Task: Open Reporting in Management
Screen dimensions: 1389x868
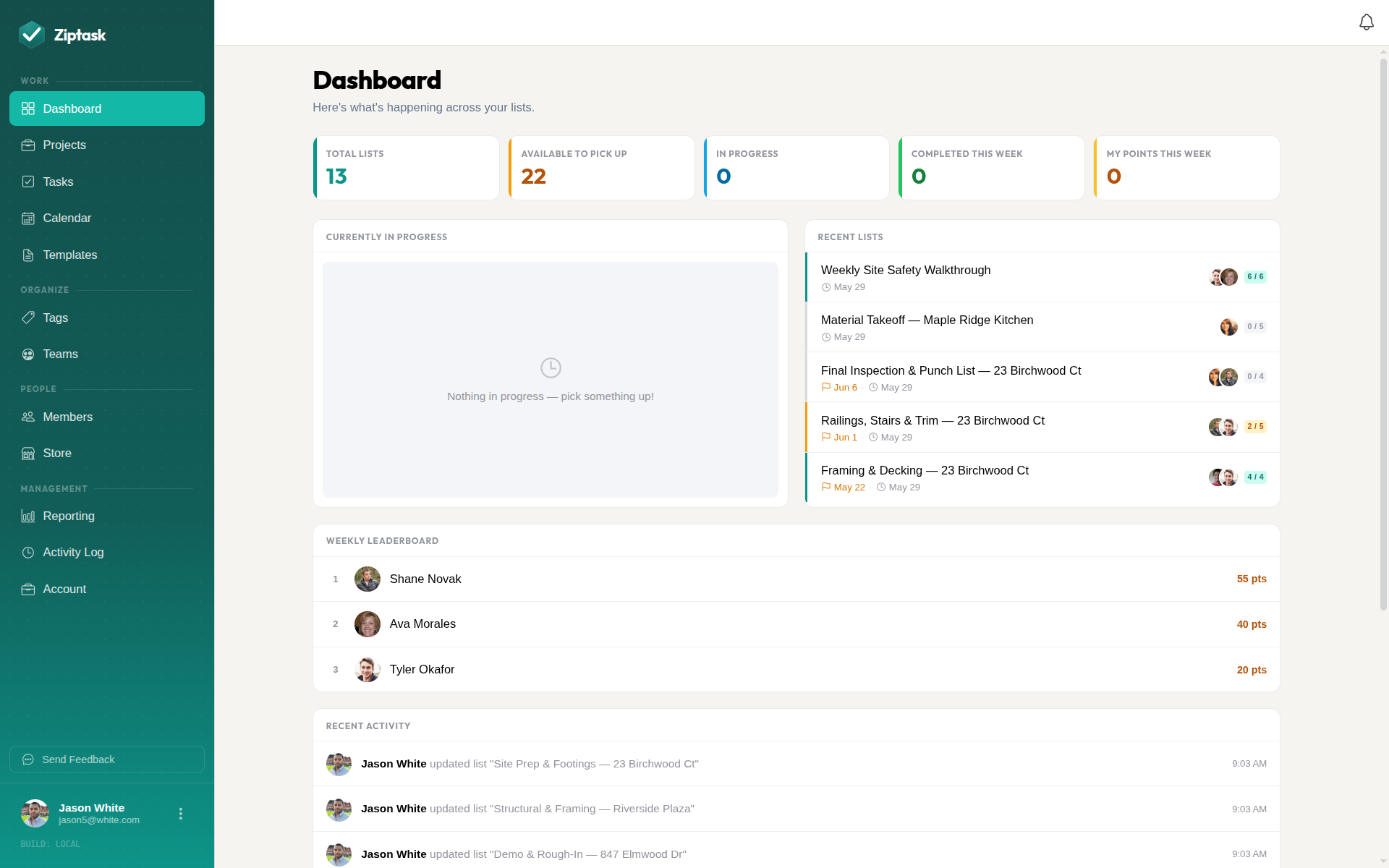Action: pos(107,516)
